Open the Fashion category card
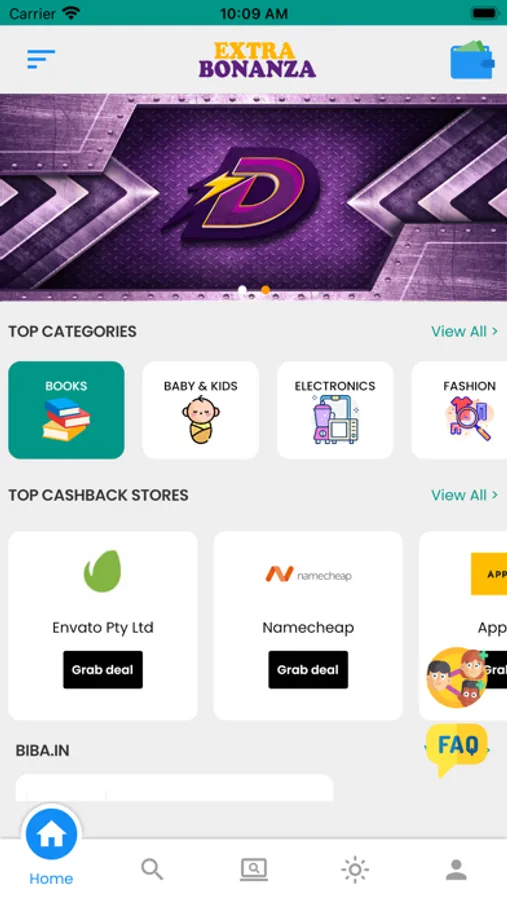 (x=460, y=410)
